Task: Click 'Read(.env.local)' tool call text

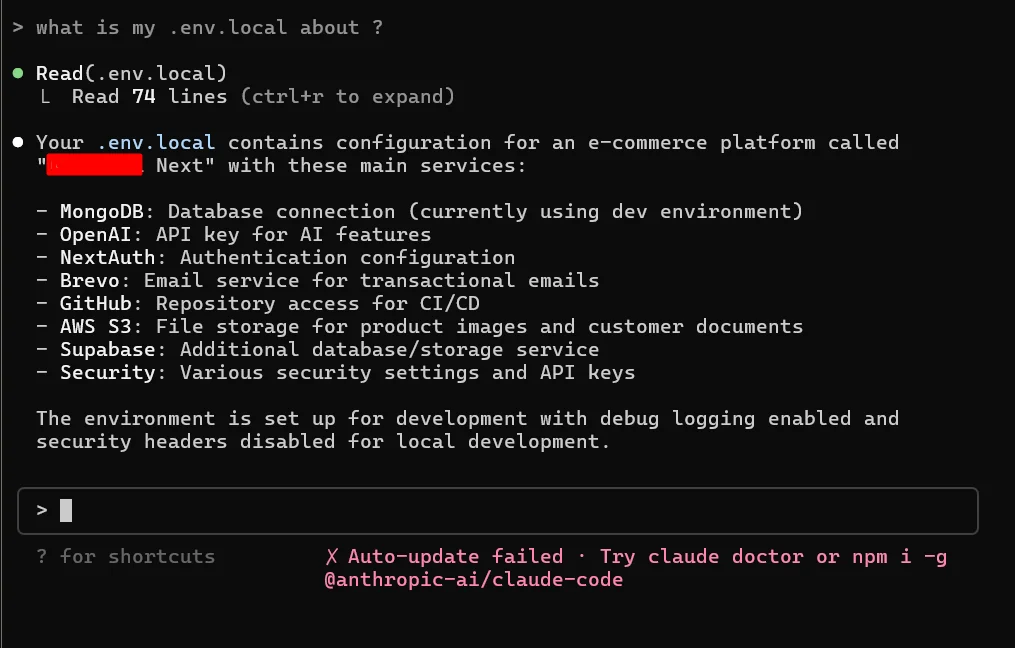Action: pos(131,73)
